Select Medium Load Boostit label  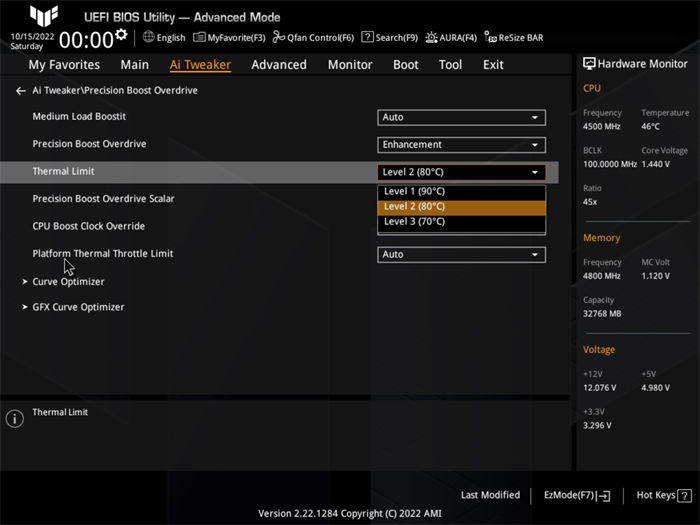click(79, 117)
